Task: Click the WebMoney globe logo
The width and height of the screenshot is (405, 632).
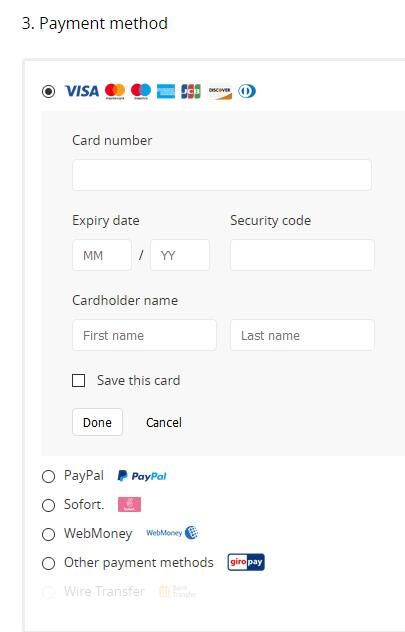Action: [191, 533]
